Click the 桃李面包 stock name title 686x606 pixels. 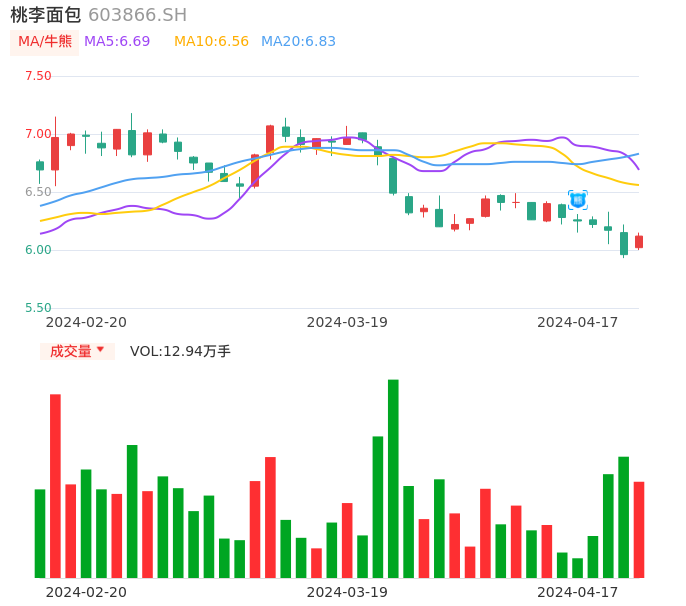(x=45, y=15)
